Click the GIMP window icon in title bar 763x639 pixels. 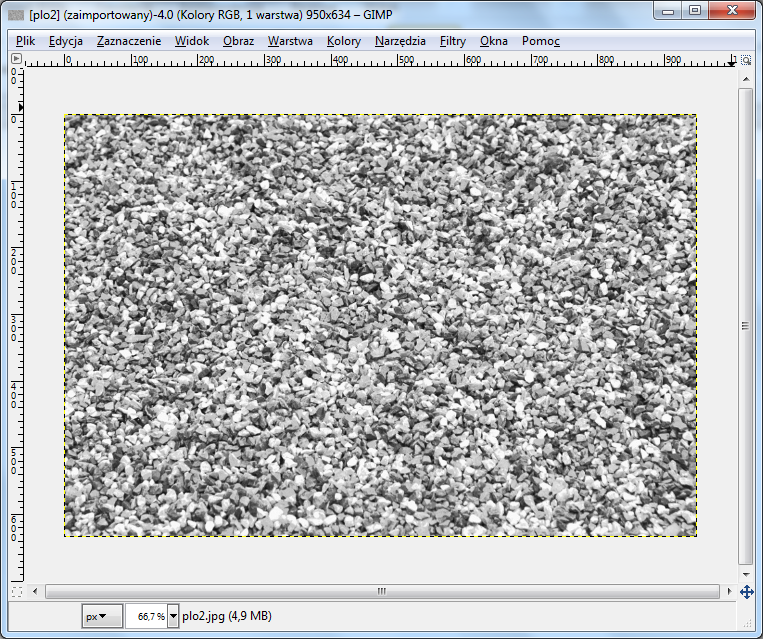[x=16, y=15]
